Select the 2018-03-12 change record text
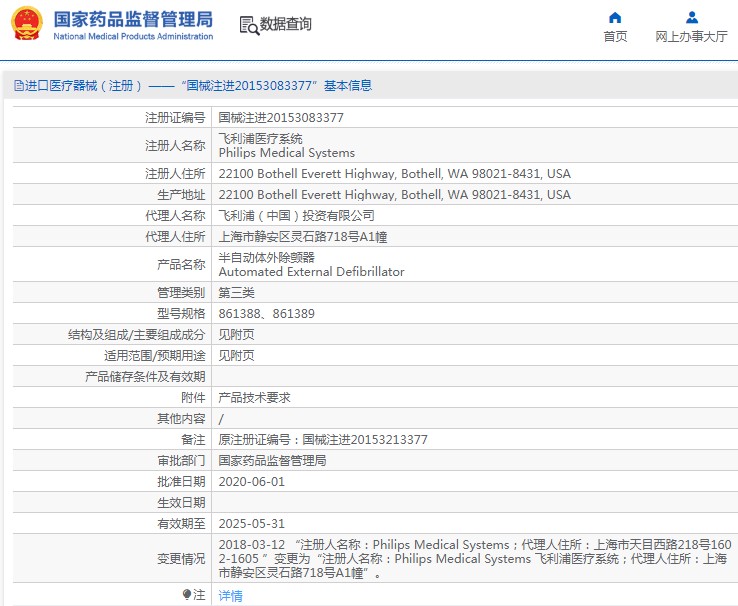Screen dimensions: 738x606 pos(475,558)
